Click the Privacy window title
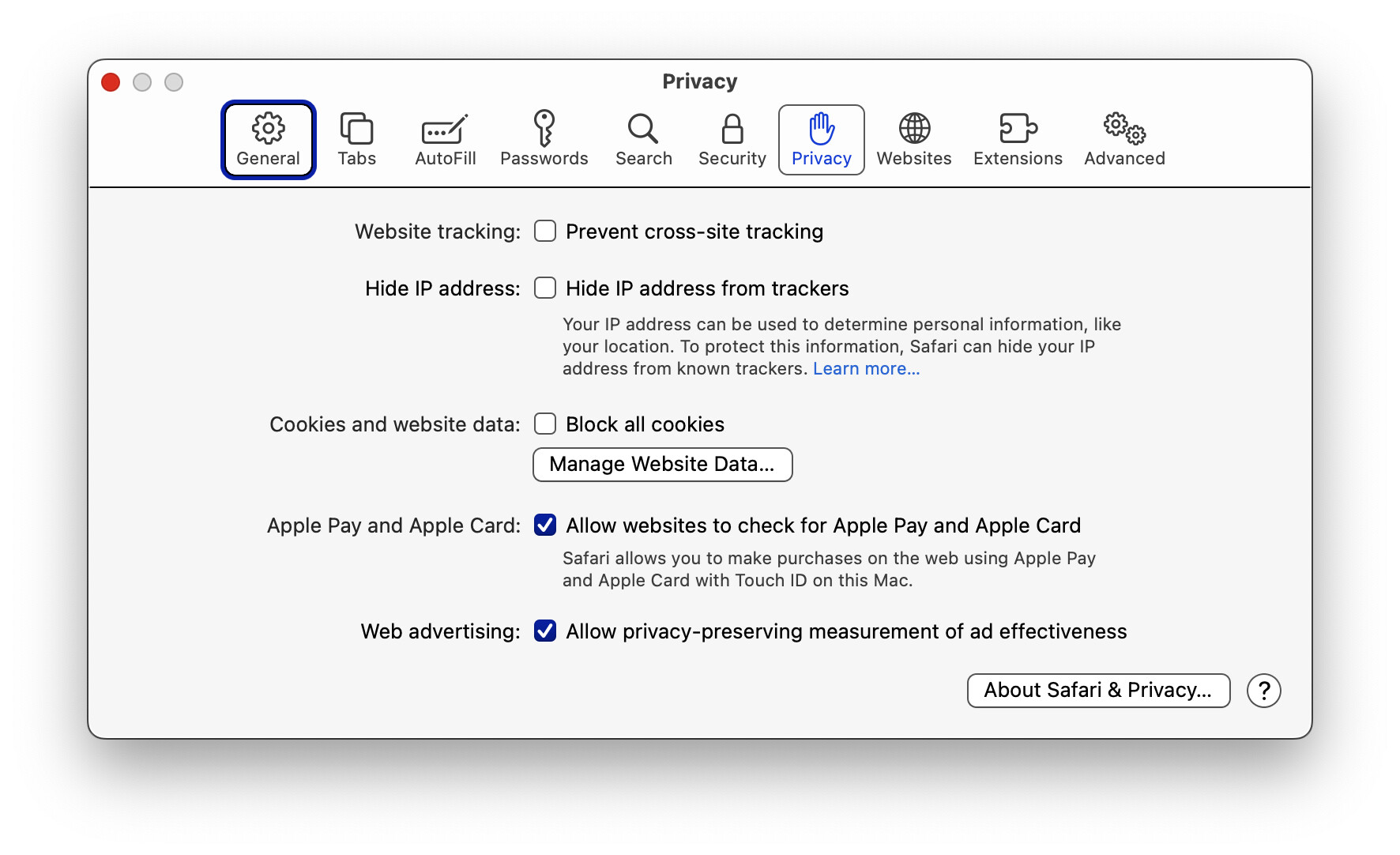This screenshot has width=1400, height=855. click(700, 81)
